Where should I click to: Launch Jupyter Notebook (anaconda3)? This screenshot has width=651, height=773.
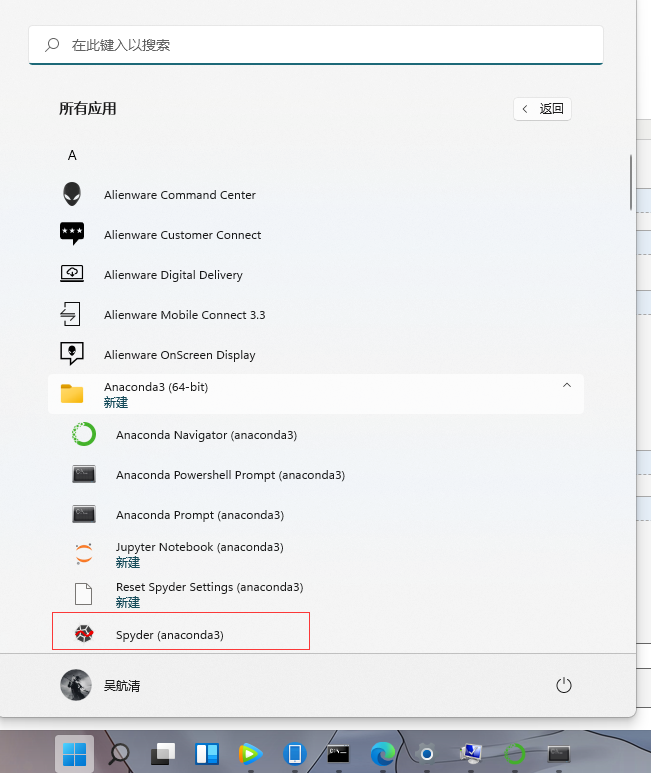(x=315, y=554)
